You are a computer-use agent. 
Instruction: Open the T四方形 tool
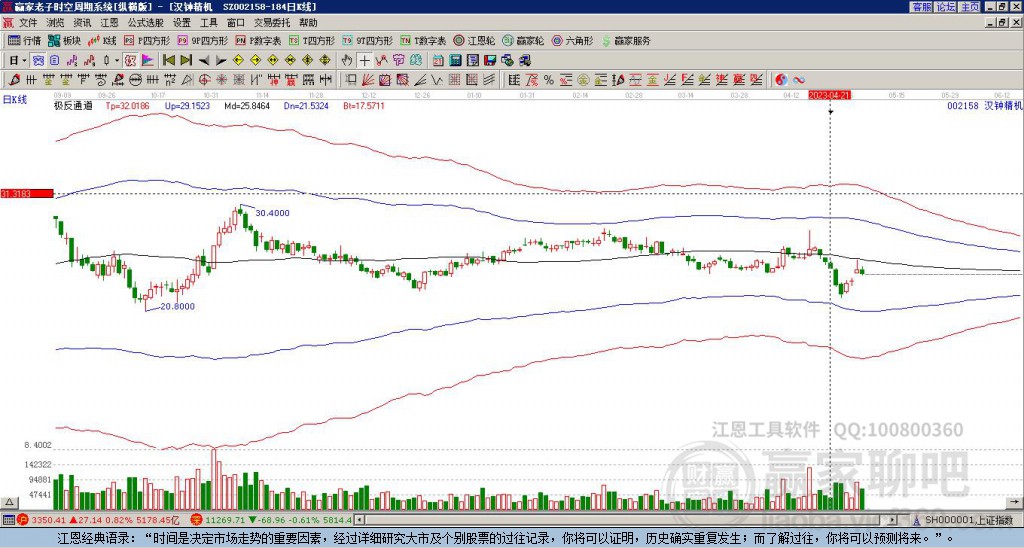pos(312,40)
